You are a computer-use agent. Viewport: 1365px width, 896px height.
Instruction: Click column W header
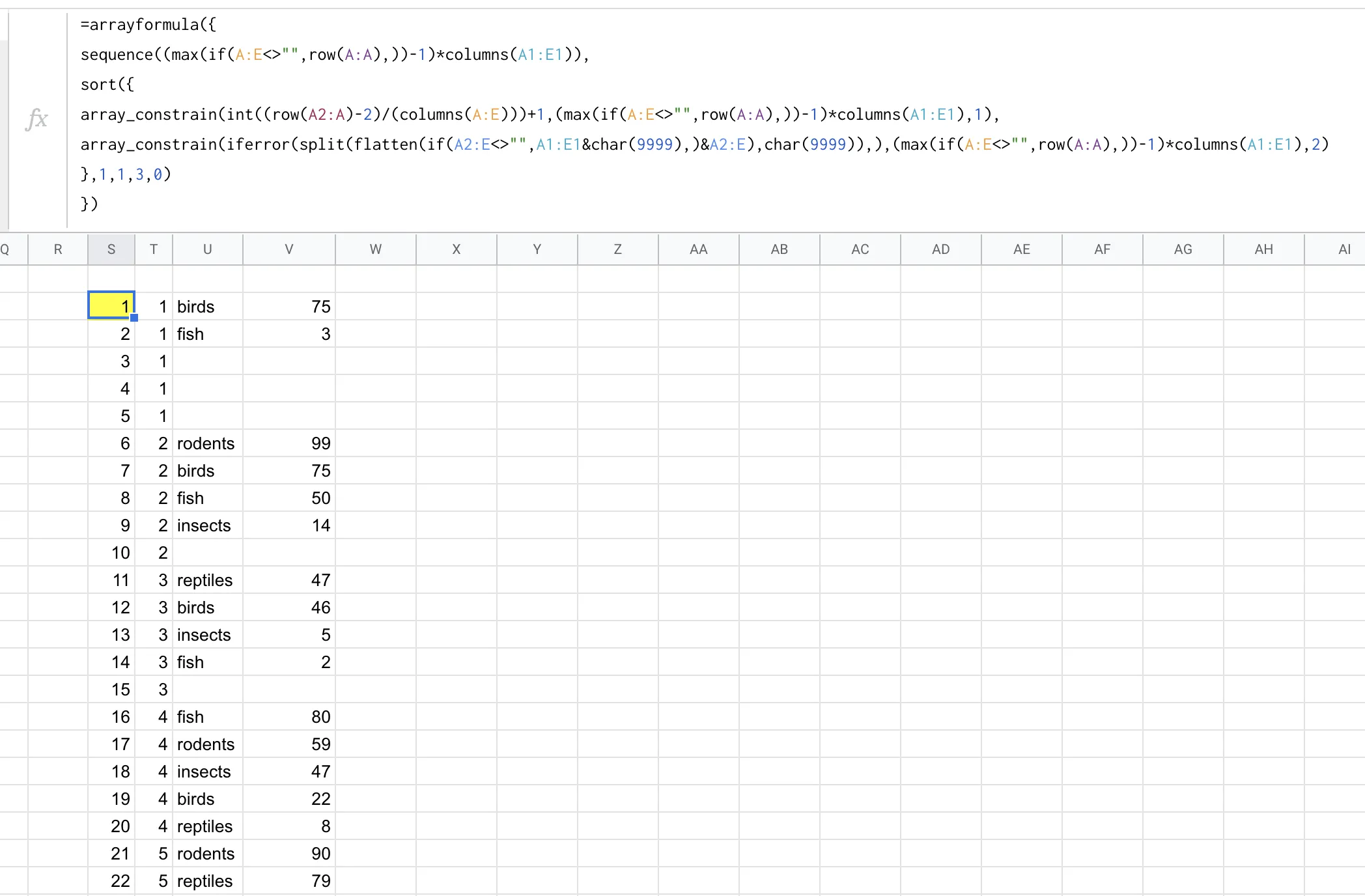pos(375,249)
